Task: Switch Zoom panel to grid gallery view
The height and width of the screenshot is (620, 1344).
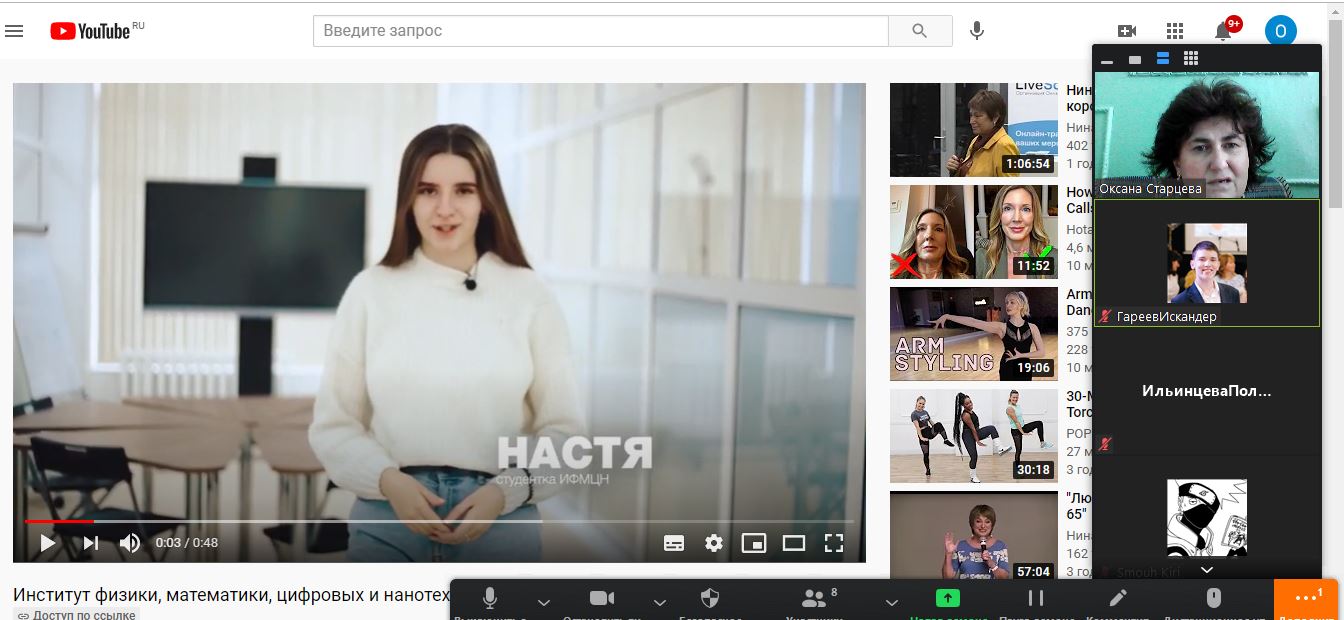Action: 1191,59
